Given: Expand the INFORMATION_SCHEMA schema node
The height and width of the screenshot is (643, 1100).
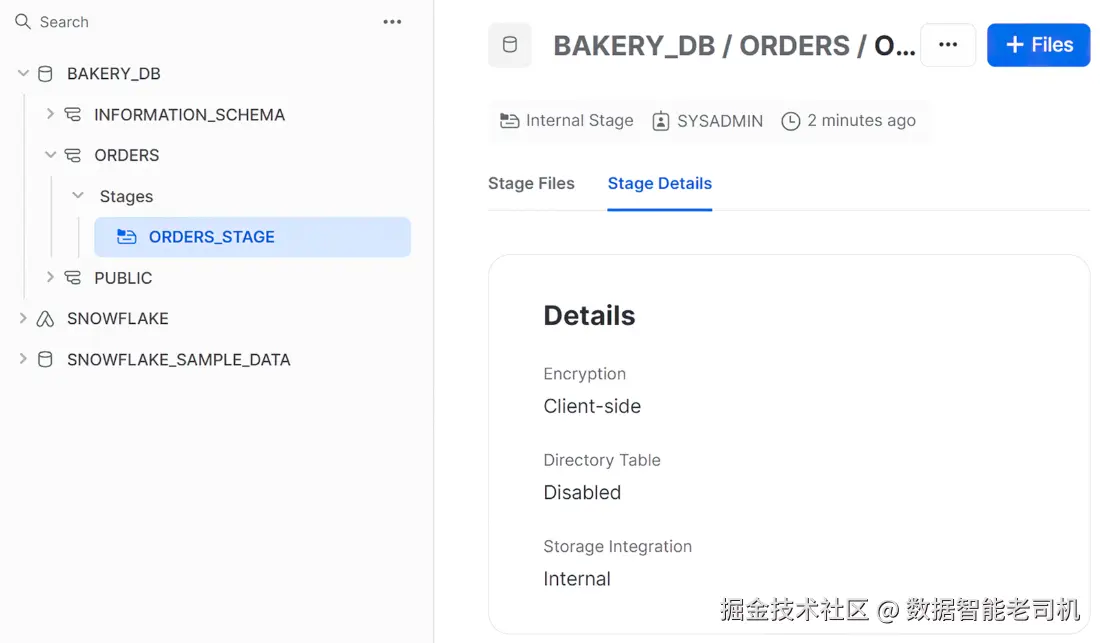Looking at the screenshot, I should [x=50, y=114].
